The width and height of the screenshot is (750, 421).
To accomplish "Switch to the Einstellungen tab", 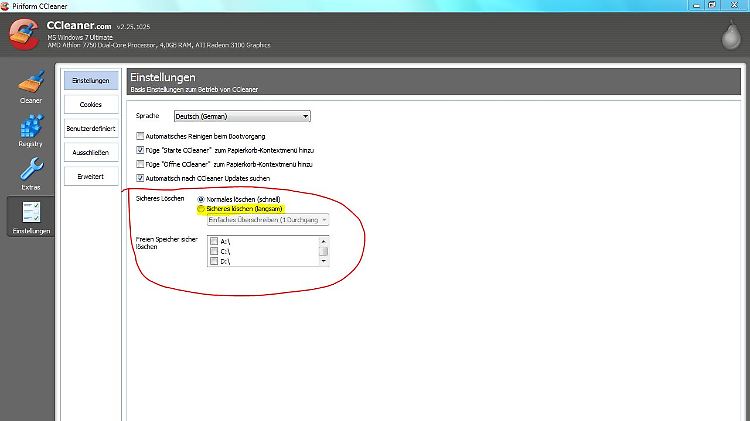I will tap(91, 80).
